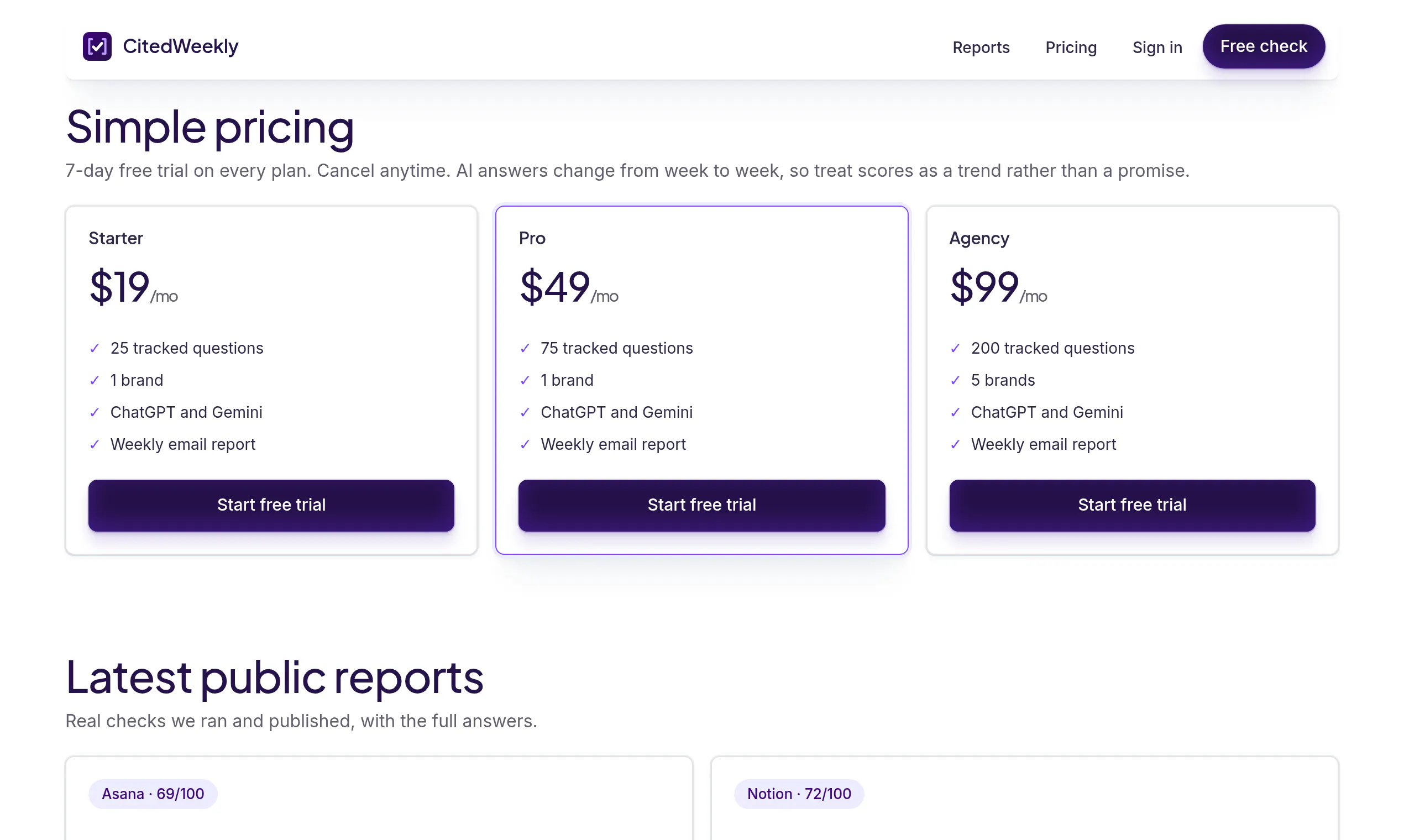The width and height of the screenshot is (1404, 840).
Task: Click the Pro plan name
Action: click(532, 238)
